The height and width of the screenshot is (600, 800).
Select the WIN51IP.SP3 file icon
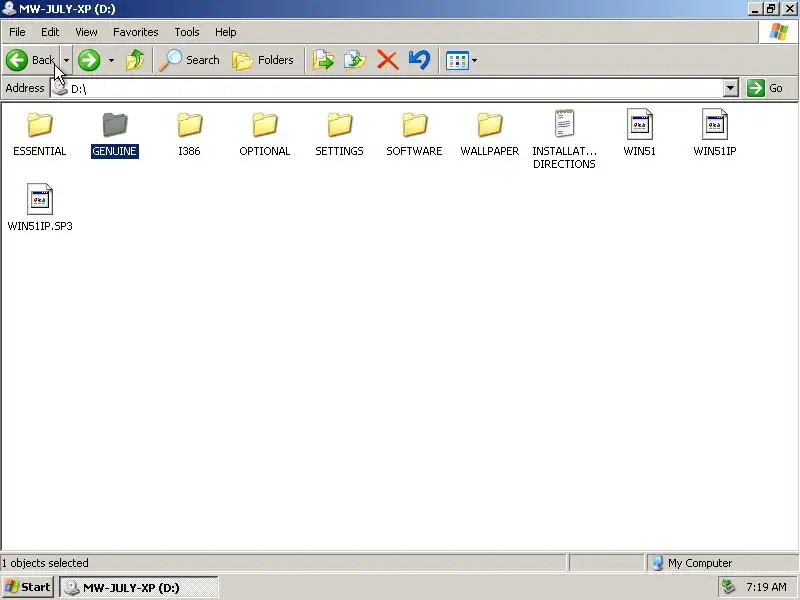[40, 198]
